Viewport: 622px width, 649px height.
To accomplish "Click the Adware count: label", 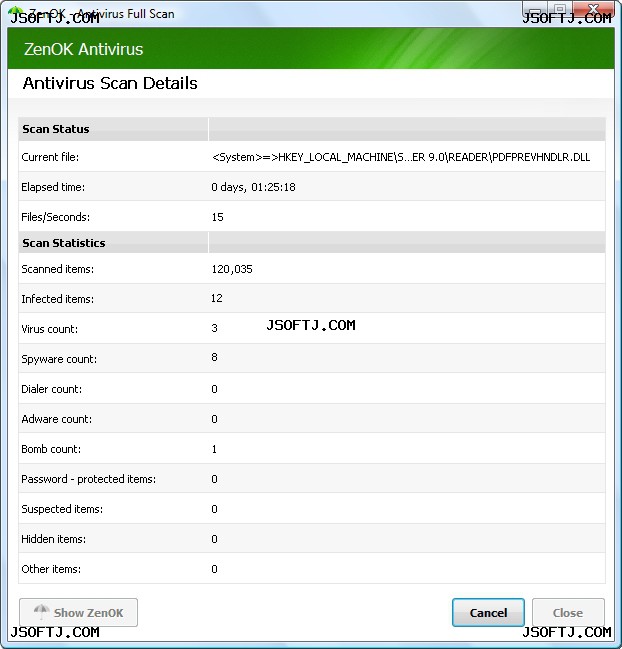I will [x=57, y=419].
